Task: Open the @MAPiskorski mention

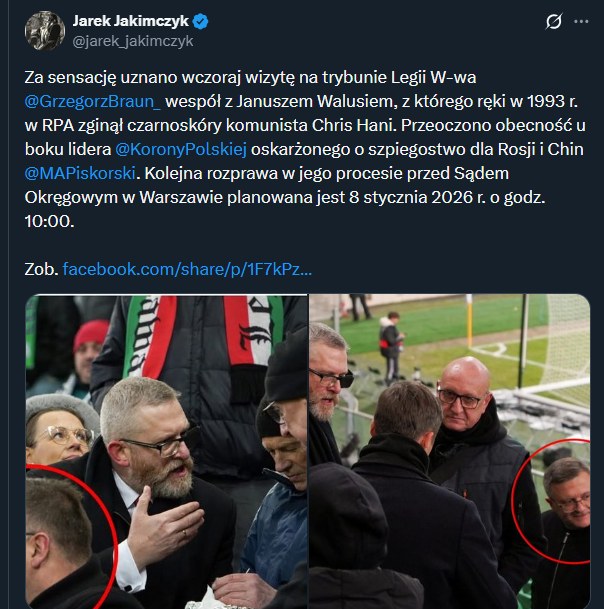Action: (x=80, y=174)
